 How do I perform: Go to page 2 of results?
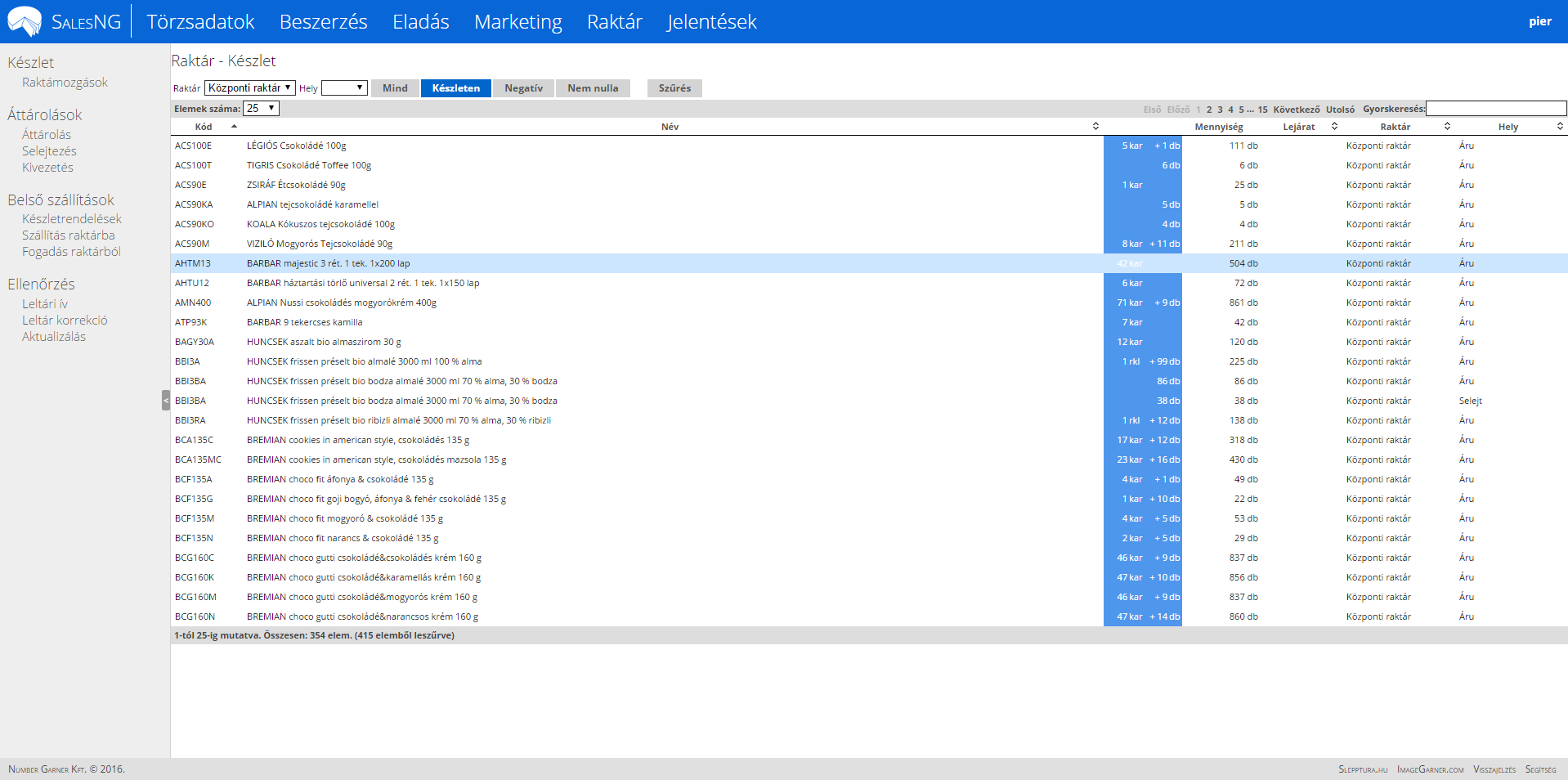(x=1209, y=110)
